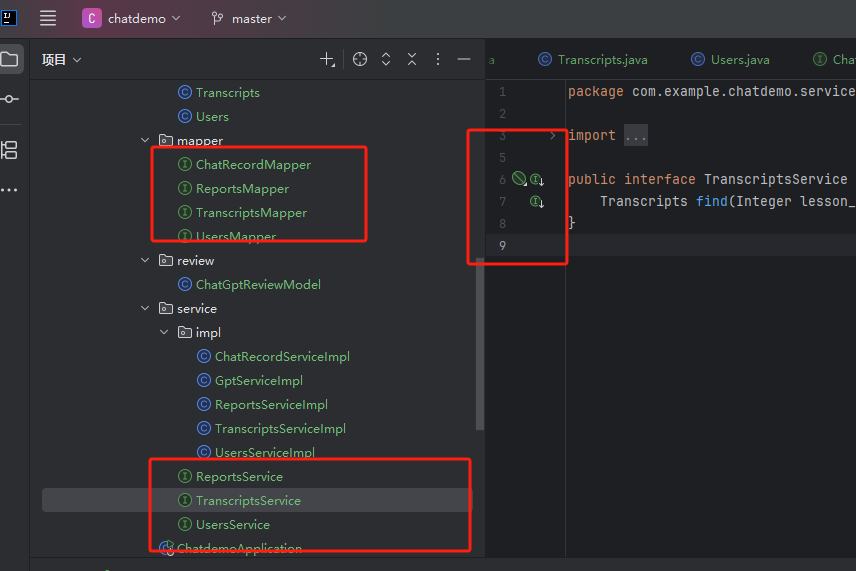
Task: Switch to the Transcripts.java tab
Action: pos(593,60)
